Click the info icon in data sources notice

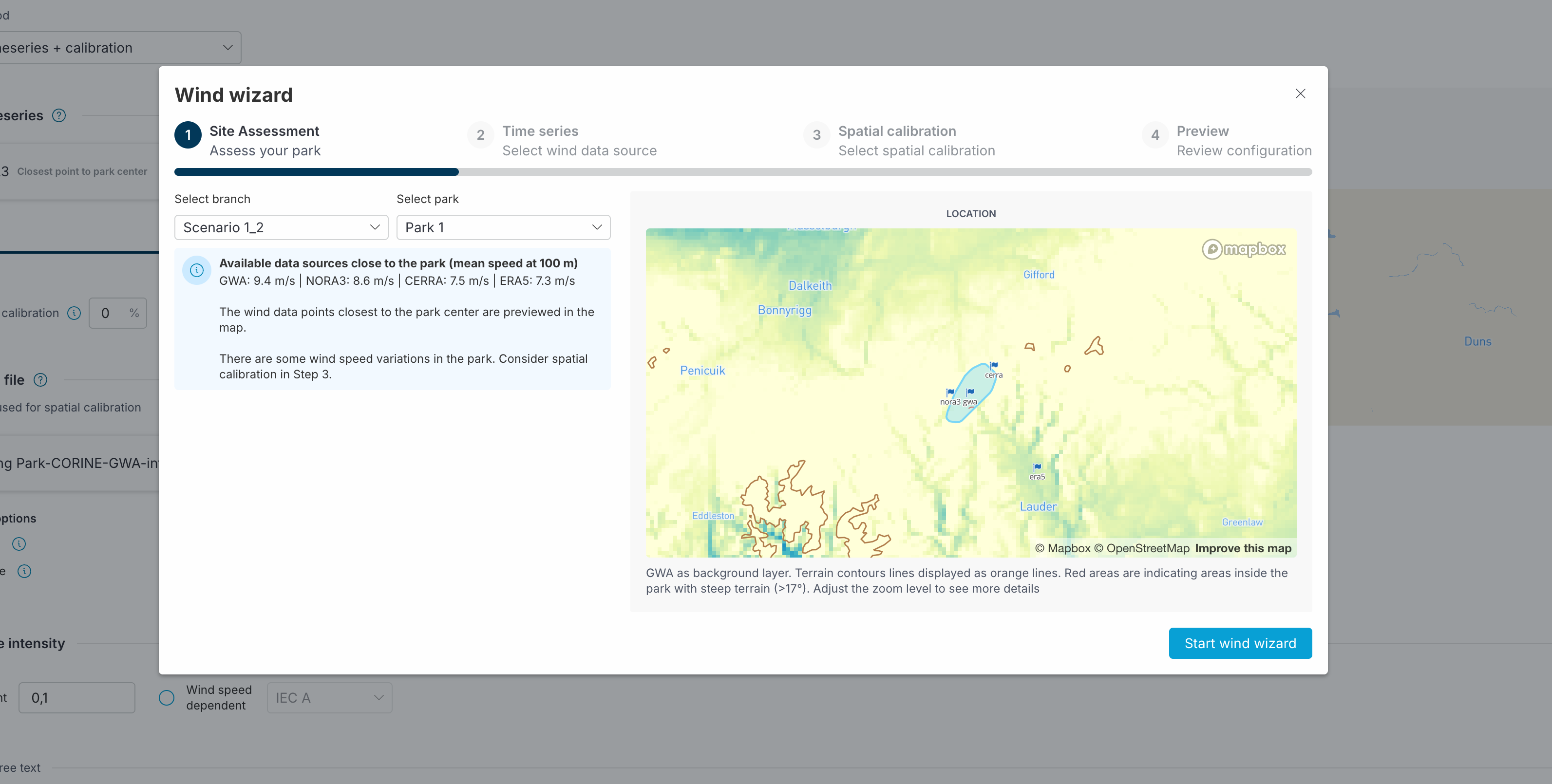[196, 270]
